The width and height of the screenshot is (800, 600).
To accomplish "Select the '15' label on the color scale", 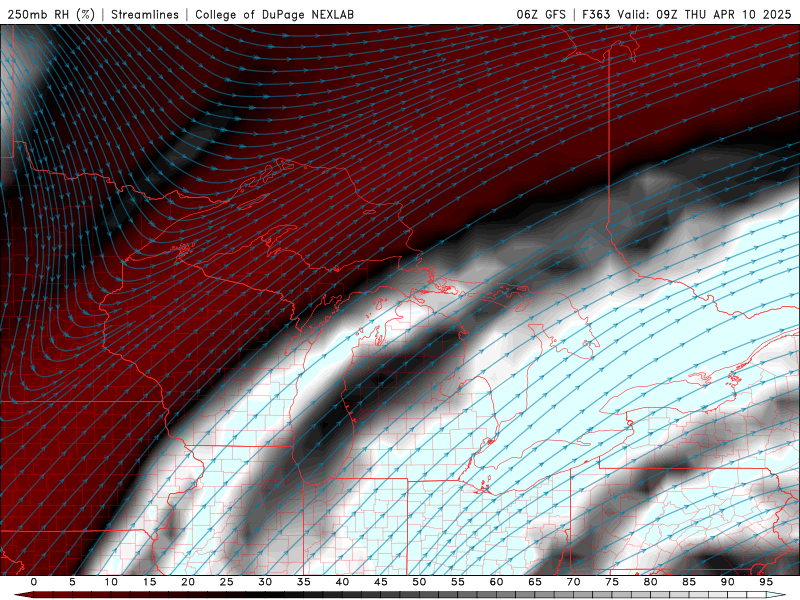I will [149, 582].
